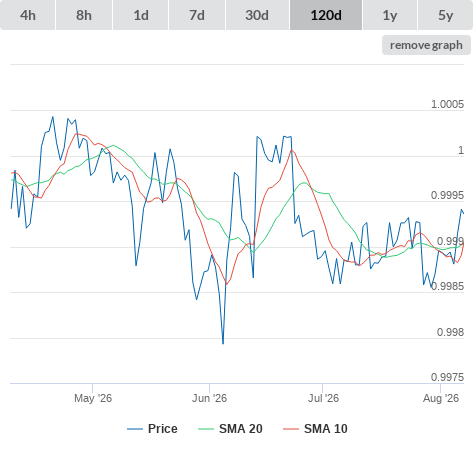Switch to the 8h range
This screenshot has height=455, width=474.
pos(84,15)
